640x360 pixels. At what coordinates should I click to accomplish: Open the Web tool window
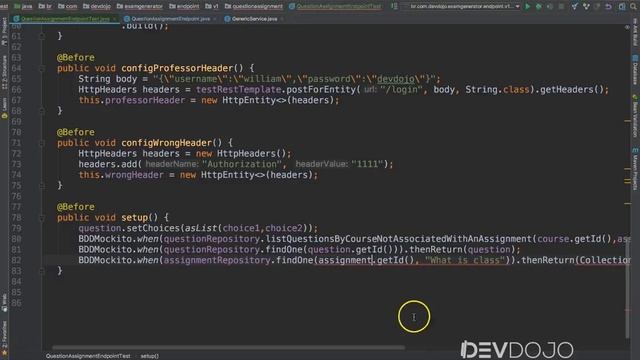(x=4, y=302)
